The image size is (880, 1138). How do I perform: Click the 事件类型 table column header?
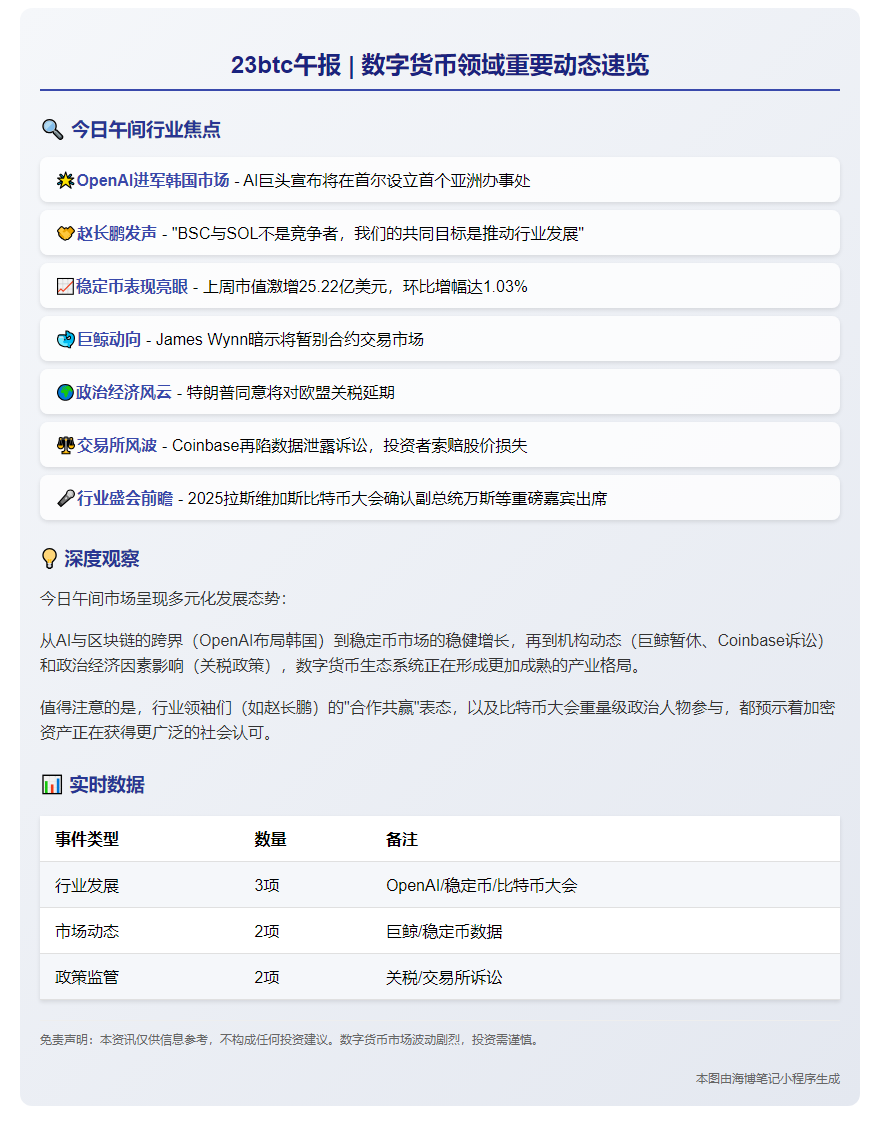point(87,839)
